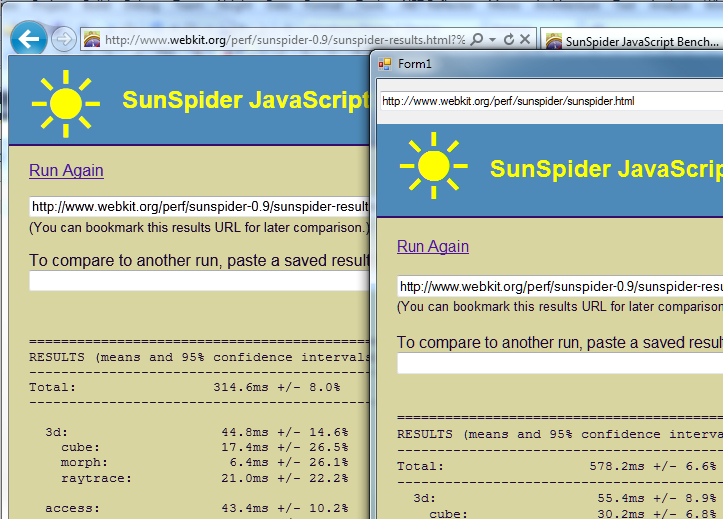Click the IE forward arrow button
This screenshot has width=723, height=519.
(64, 40)
